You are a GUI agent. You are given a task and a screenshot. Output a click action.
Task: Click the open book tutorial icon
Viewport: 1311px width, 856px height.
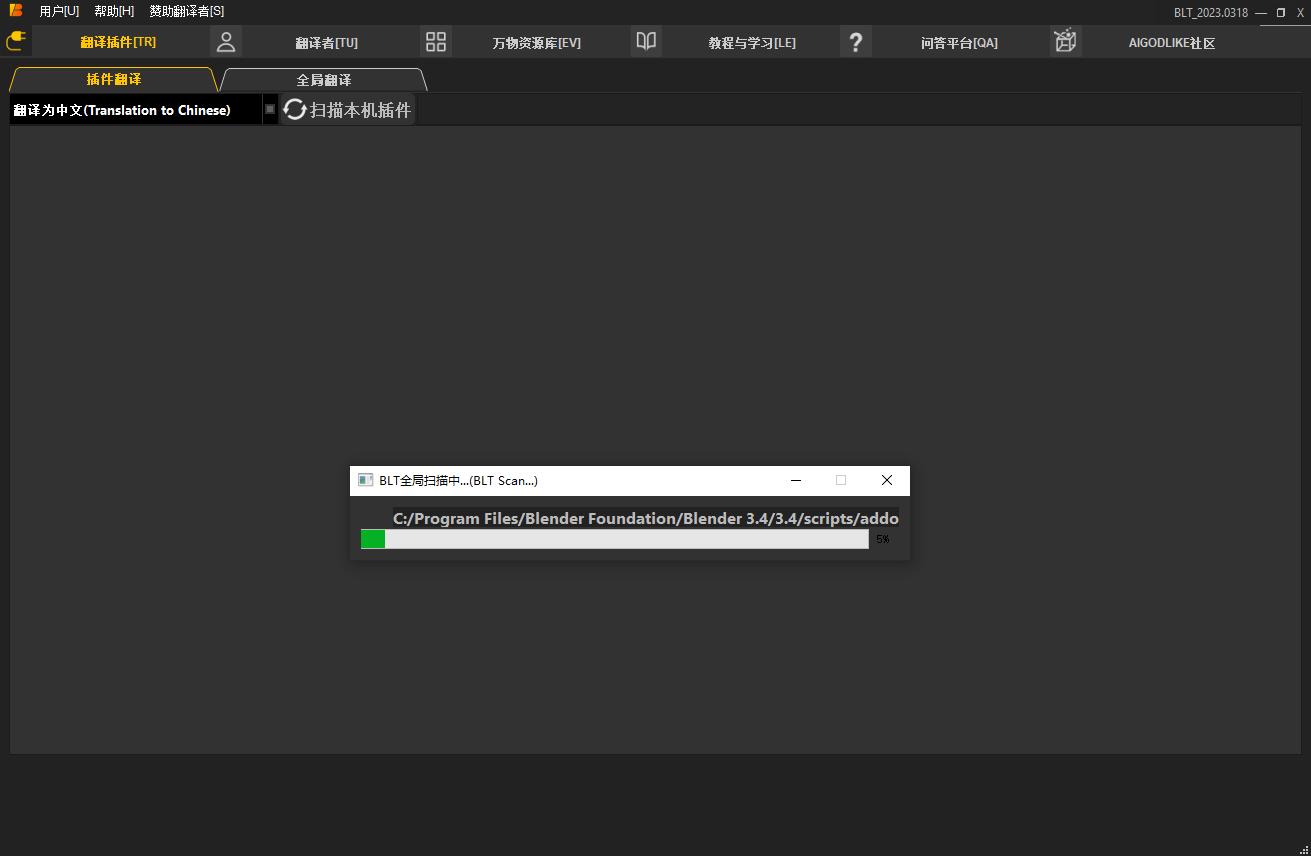(646, 42)
